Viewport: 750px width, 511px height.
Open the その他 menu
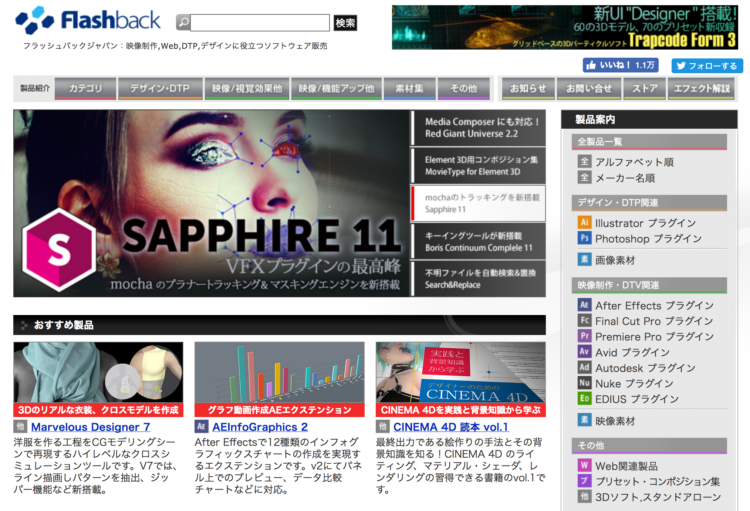(464, 89)
